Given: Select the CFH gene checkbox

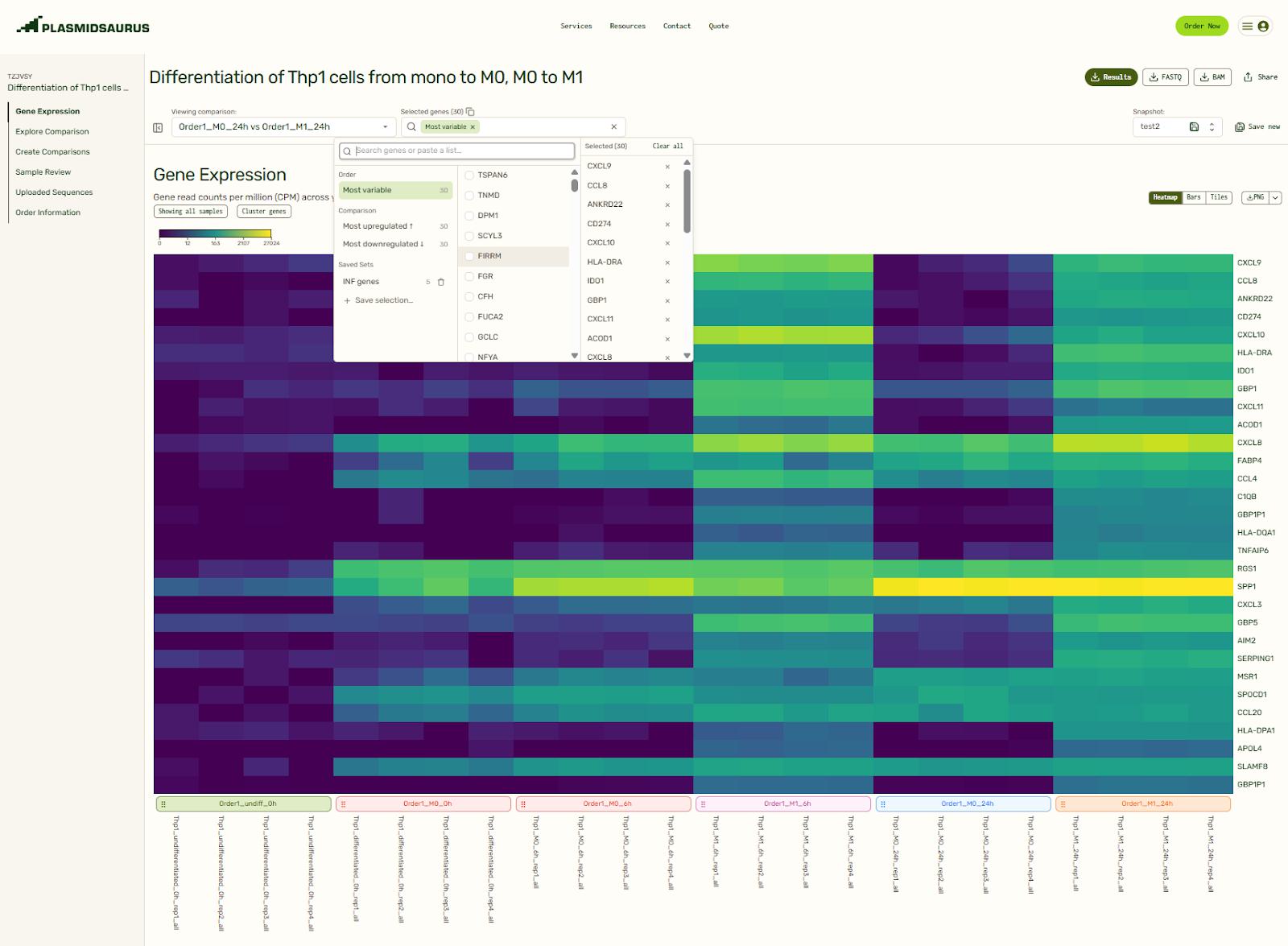Looking at the screenshot, I should coord(469,296).
